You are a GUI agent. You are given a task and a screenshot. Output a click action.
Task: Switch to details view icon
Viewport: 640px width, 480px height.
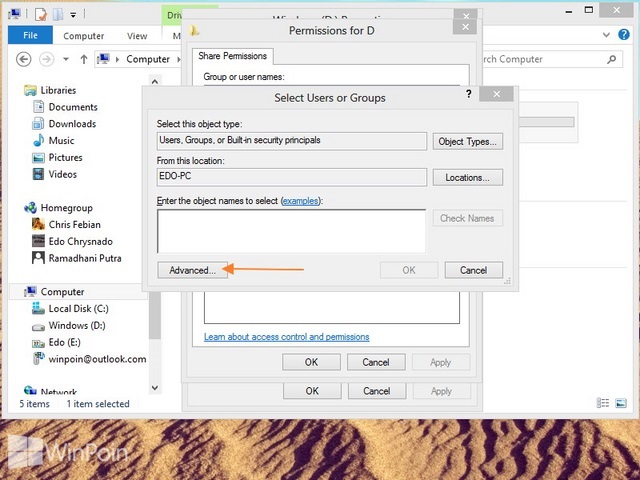click(x=602, y=403)
